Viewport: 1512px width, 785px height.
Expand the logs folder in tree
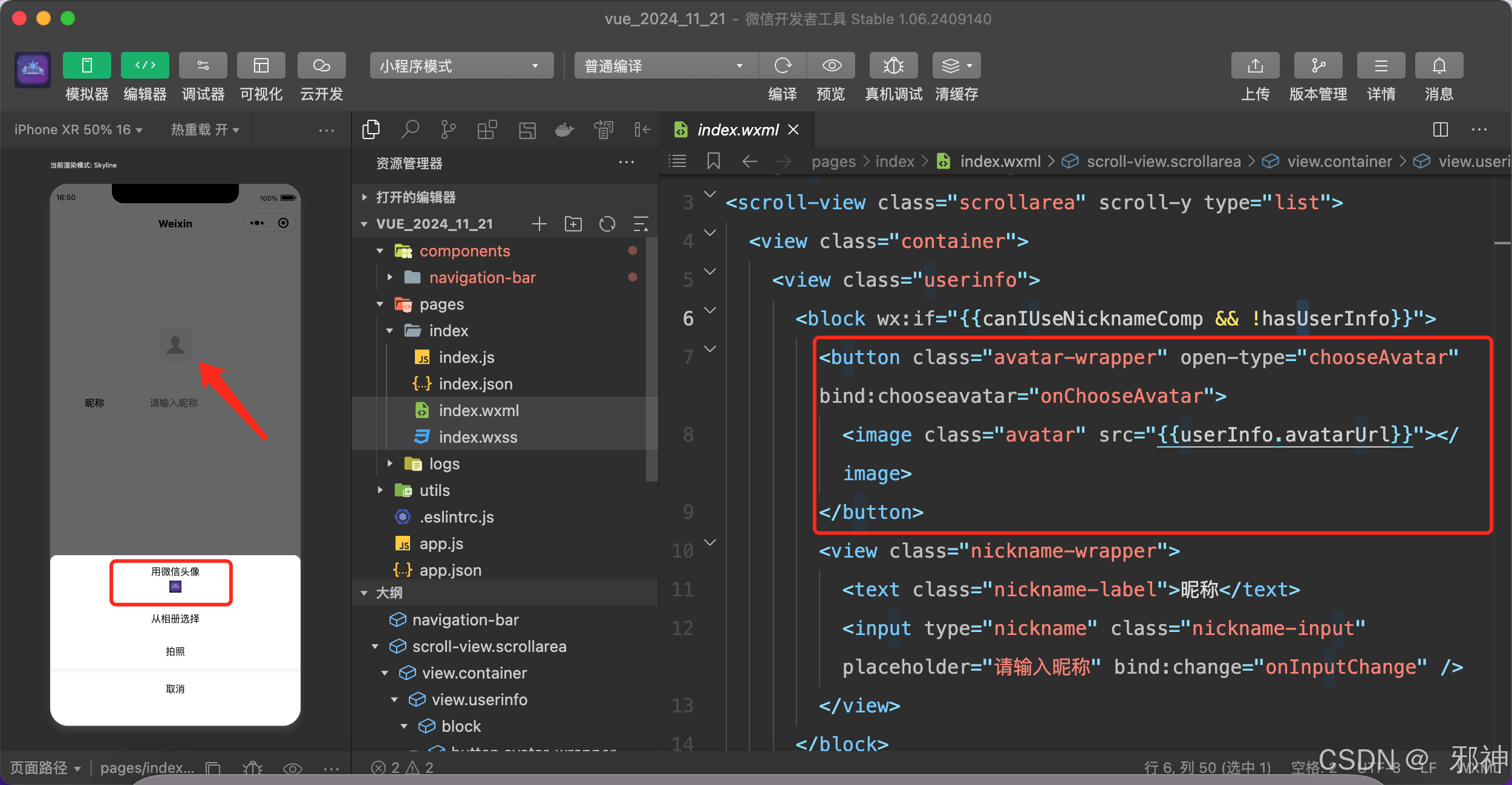(x=444, y=464)
